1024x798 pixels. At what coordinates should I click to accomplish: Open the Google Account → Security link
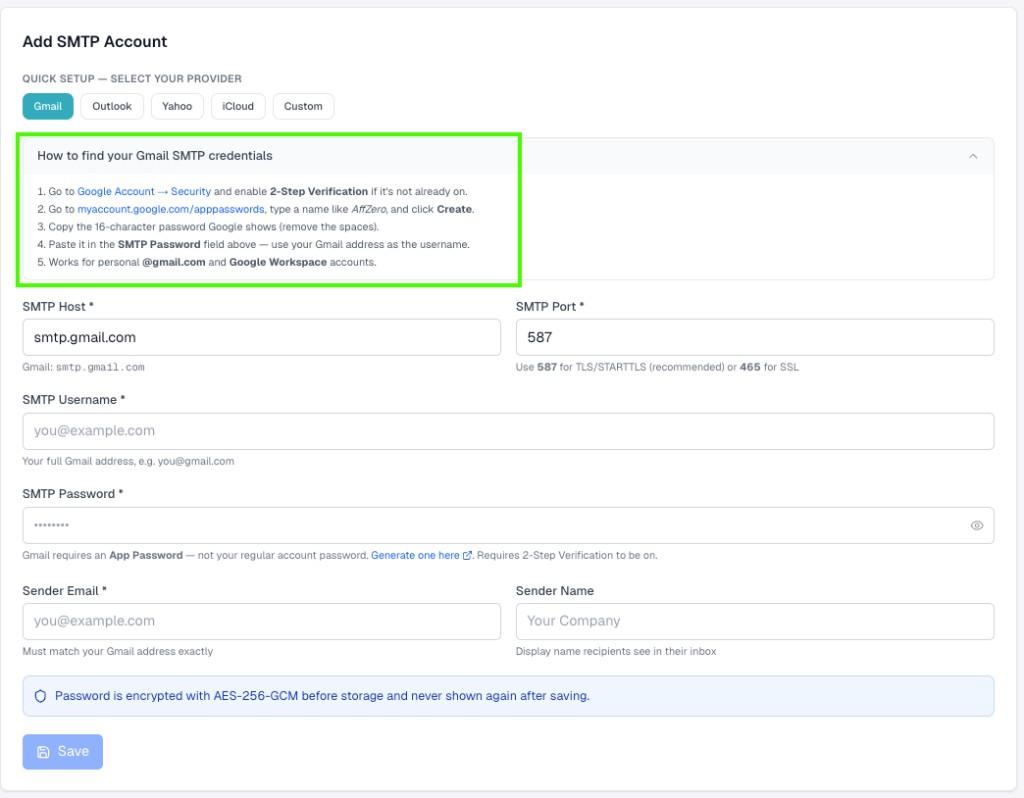tap(144, 191)
